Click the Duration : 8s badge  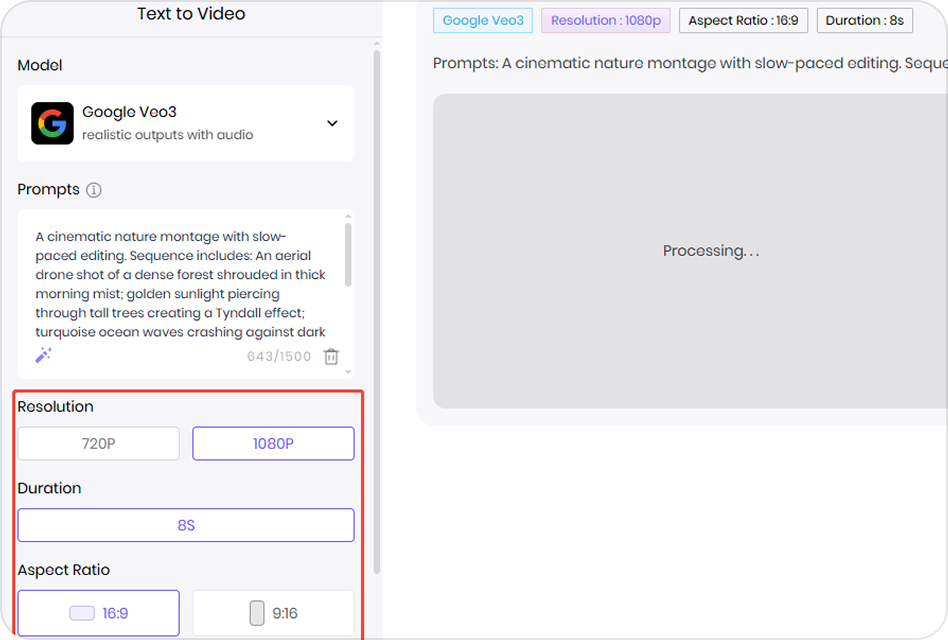click(864, 20)
